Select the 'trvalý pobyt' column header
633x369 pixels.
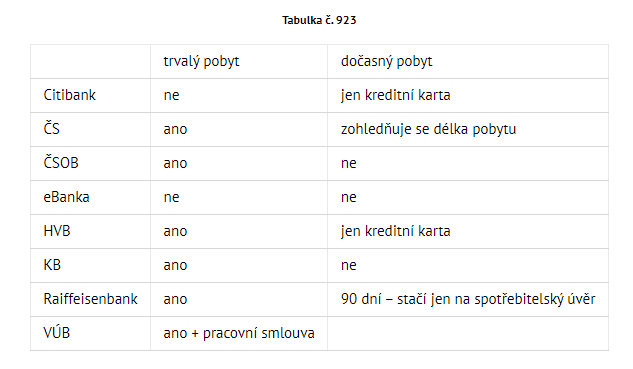click(201, 61)
